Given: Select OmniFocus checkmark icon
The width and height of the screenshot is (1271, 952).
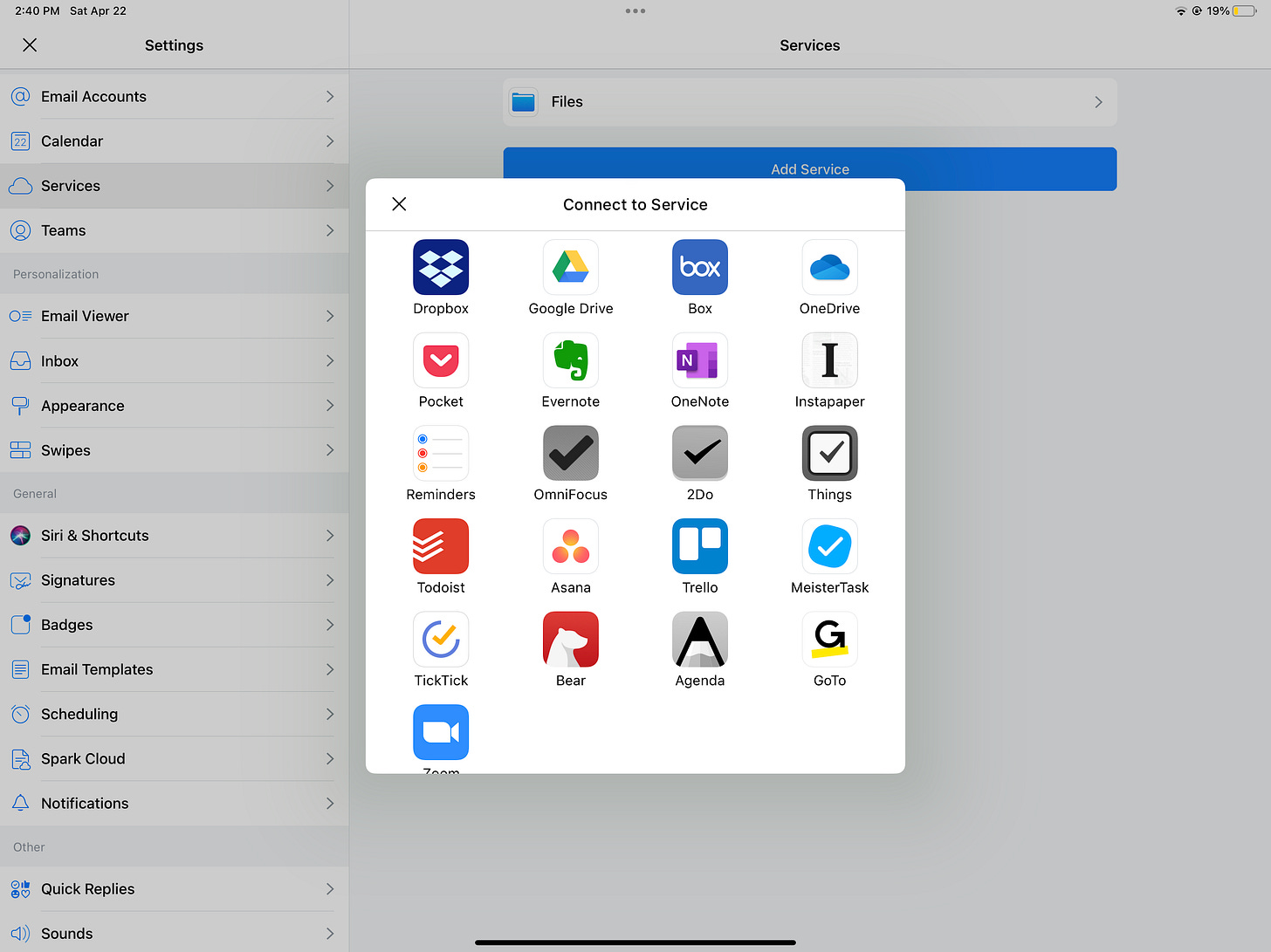Looking at the screenshot, I should point(571,453).
